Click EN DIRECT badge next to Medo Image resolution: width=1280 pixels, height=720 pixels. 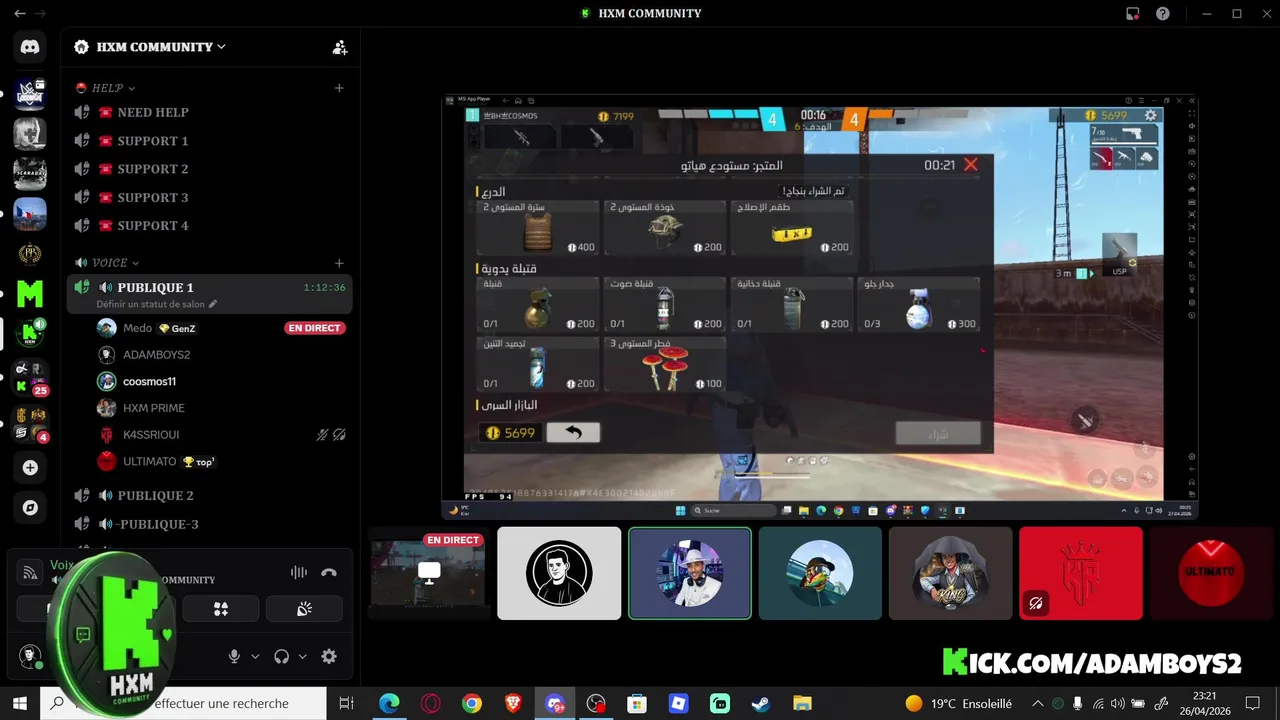coord(315,328)
